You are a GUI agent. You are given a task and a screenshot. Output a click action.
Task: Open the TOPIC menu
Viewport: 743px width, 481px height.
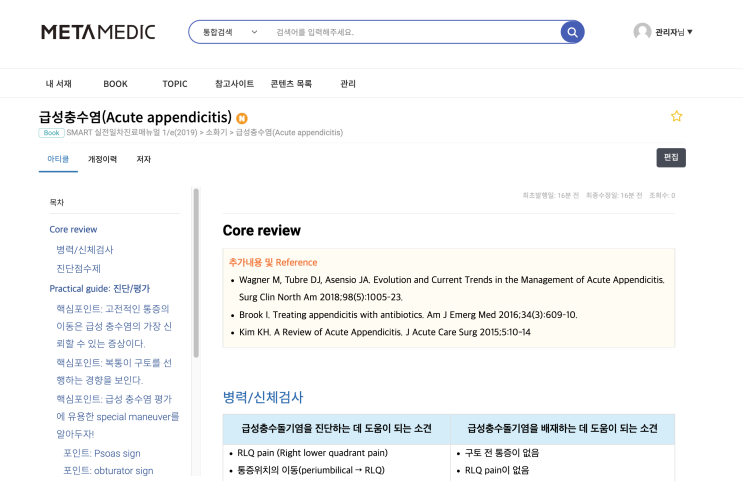click(175, 83)
